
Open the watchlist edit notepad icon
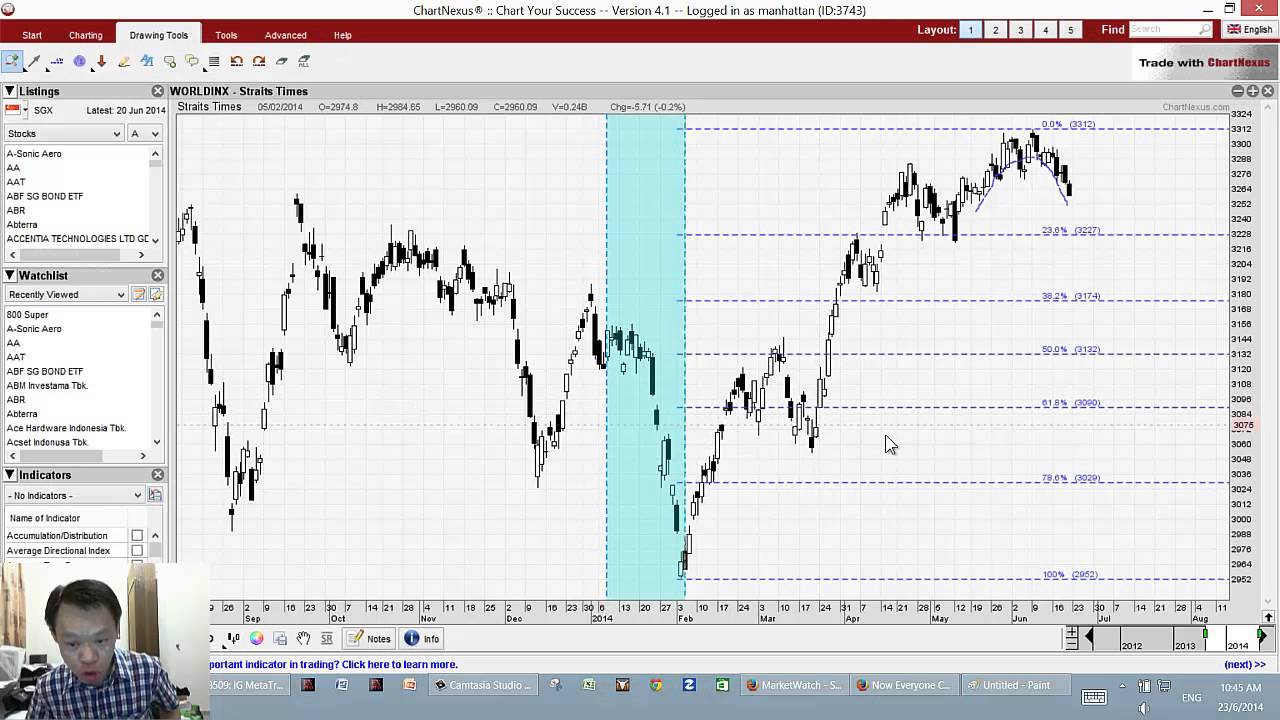tap(140, 295)
